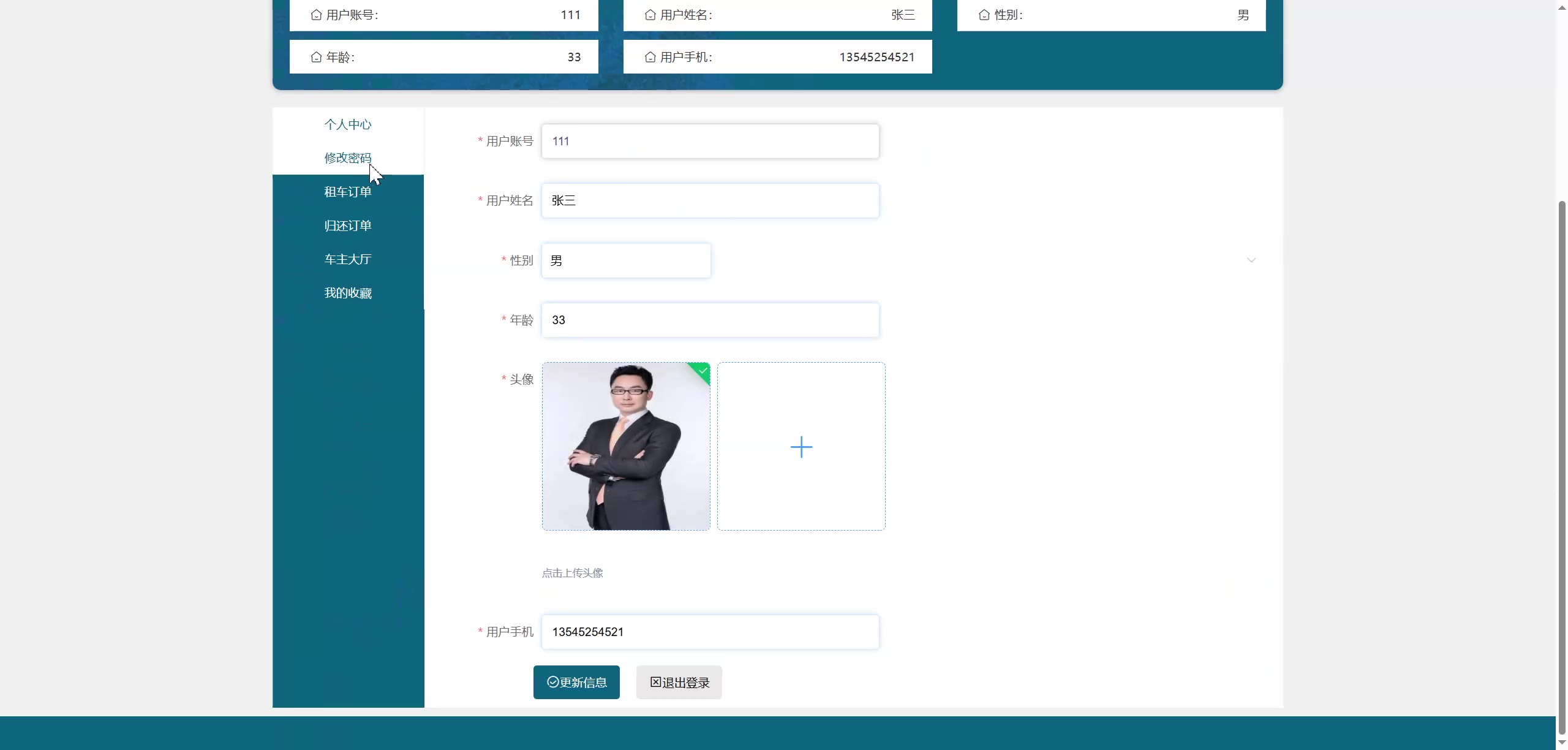Viewport: 1568px width, 750px height.
Task: Go to 租车订单 in the sidebar
Action: 348,192
